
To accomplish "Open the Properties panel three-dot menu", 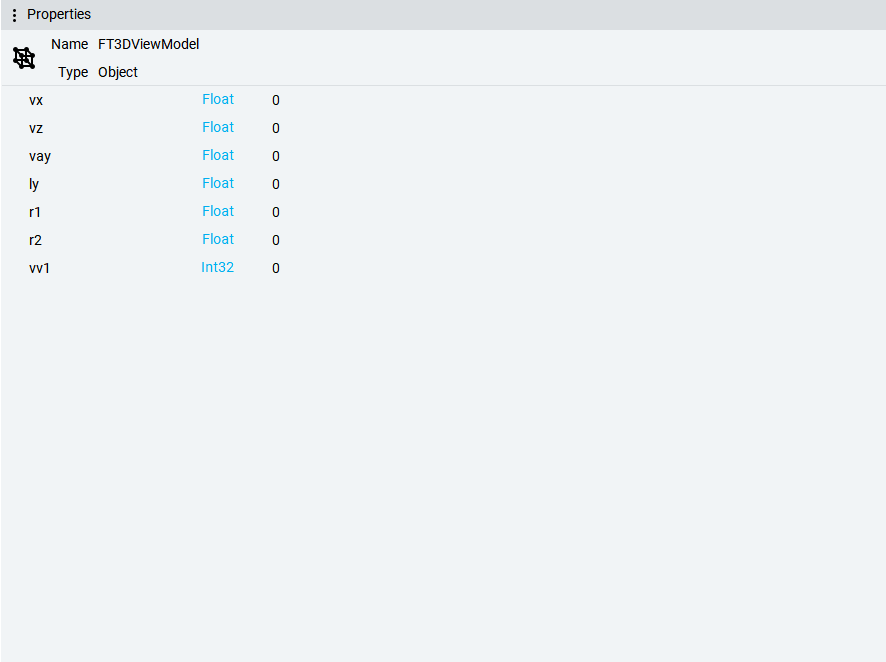I will click(14, 15).
